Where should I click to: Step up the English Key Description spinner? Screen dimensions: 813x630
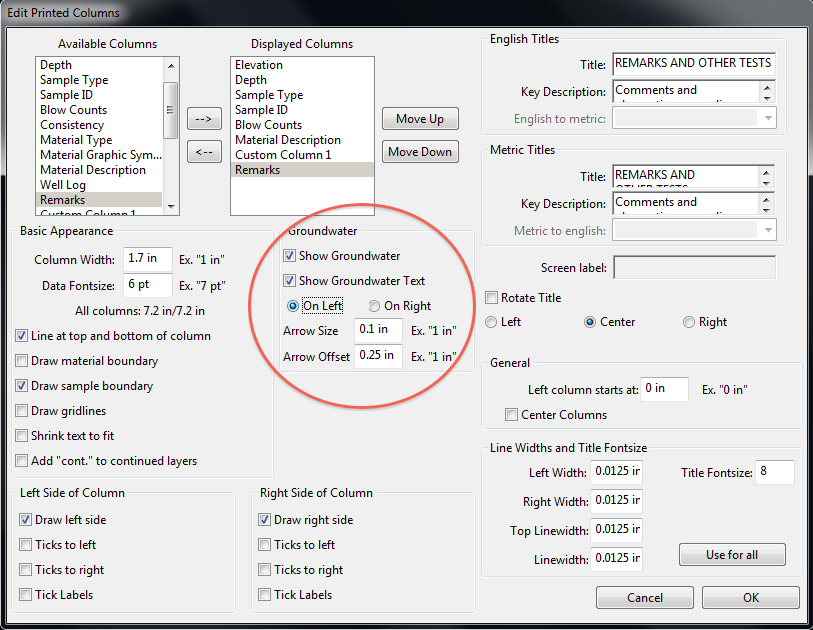[767, 87]
